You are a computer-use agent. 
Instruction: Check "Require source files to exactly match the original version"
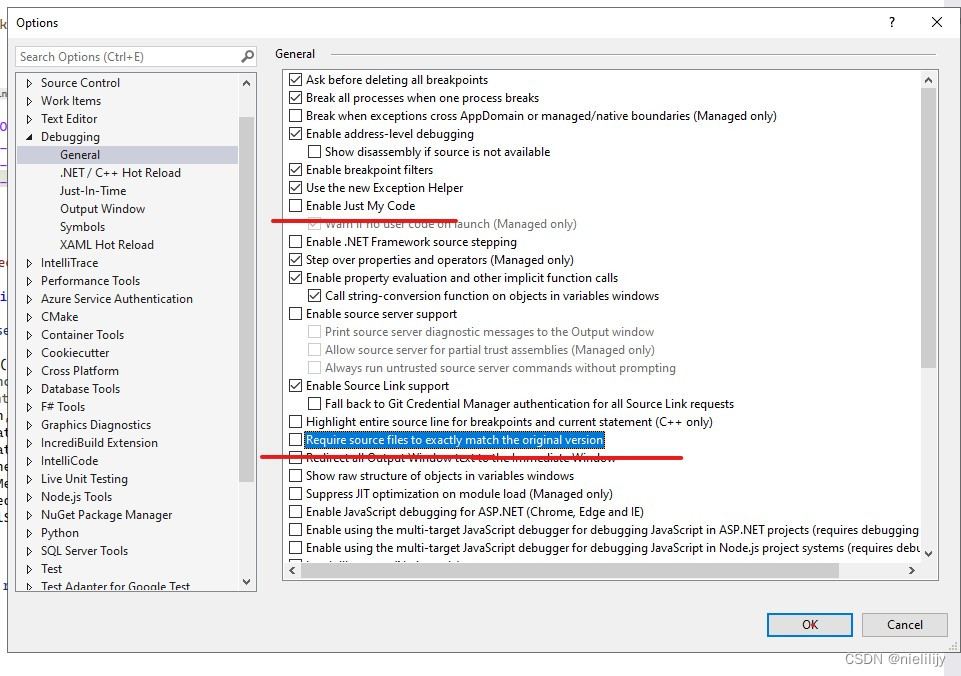pyautogui.click(x=296, y=439)
